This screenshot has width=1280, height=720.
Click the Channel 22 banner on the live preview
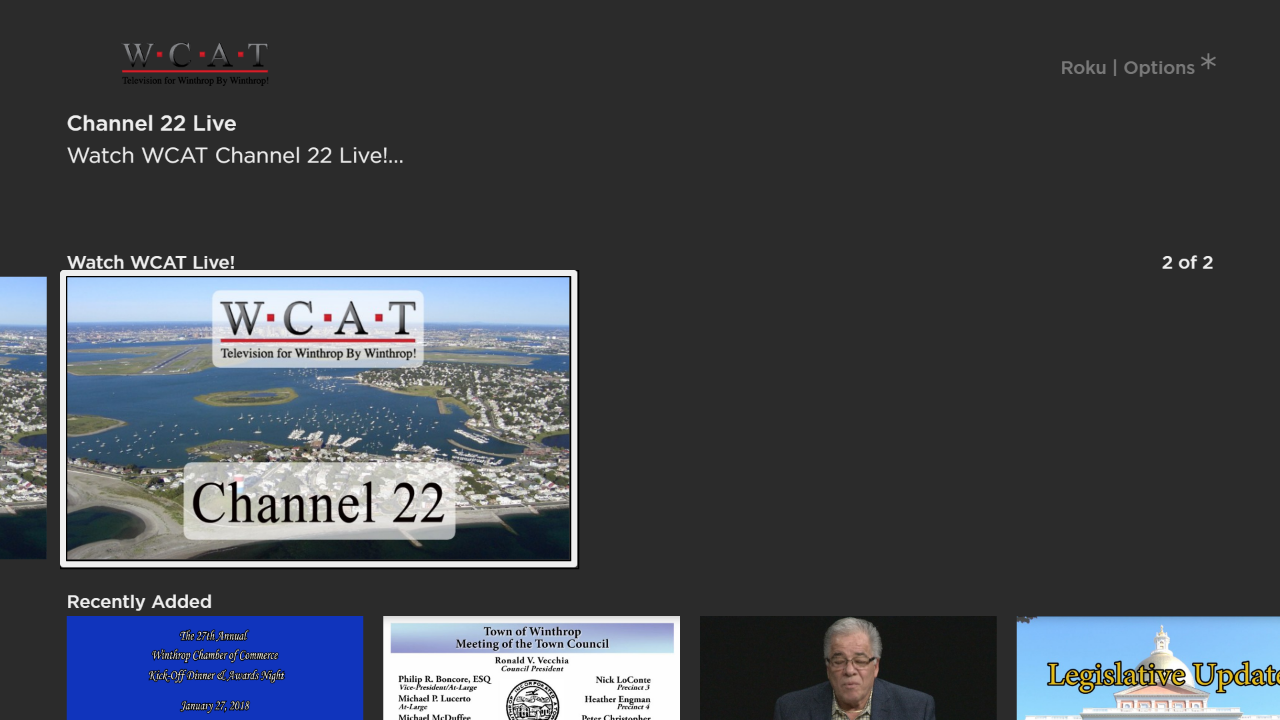(x=318, y=503)
